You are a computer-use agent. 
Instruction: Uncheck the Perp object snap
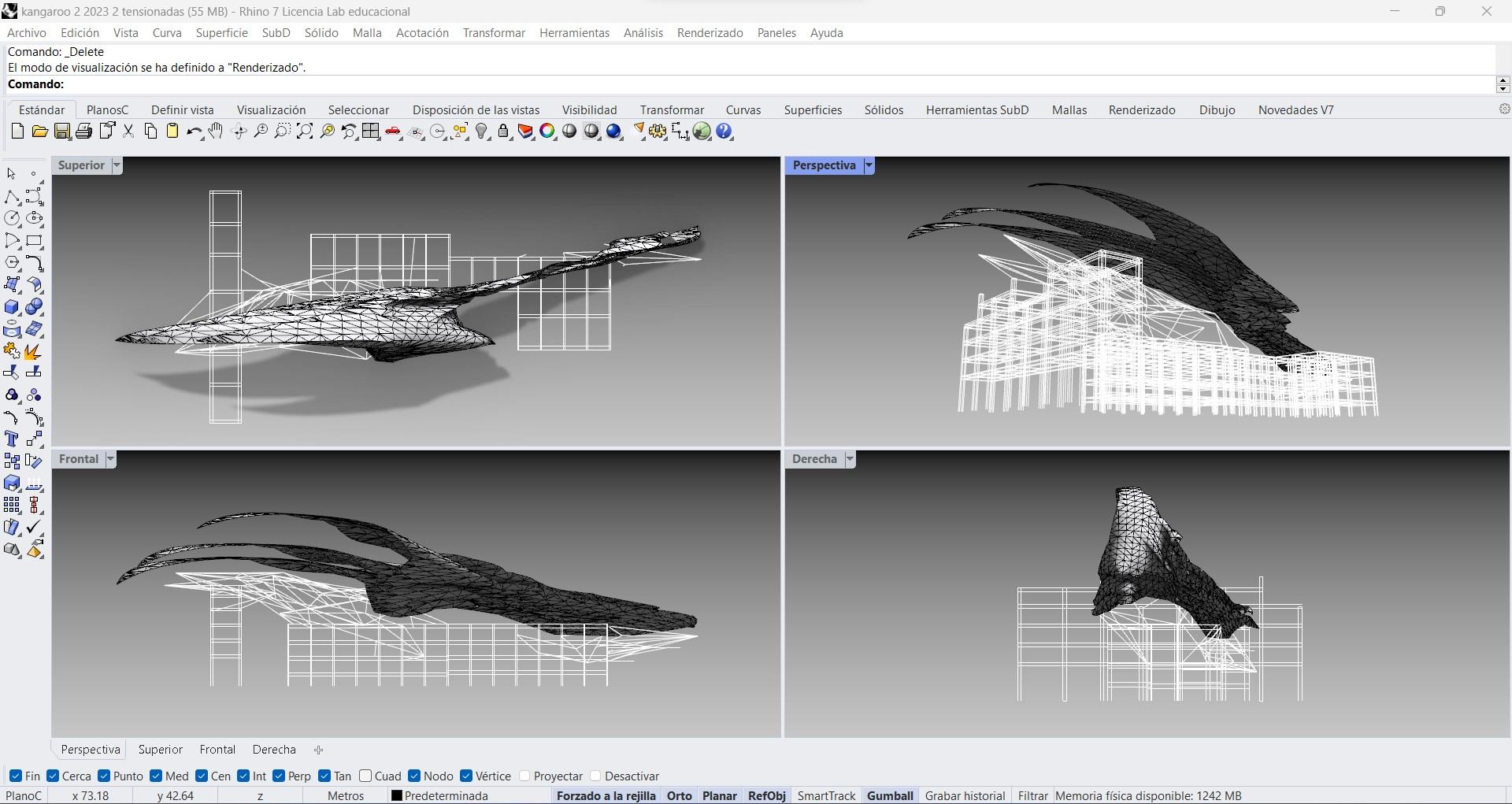279,776
